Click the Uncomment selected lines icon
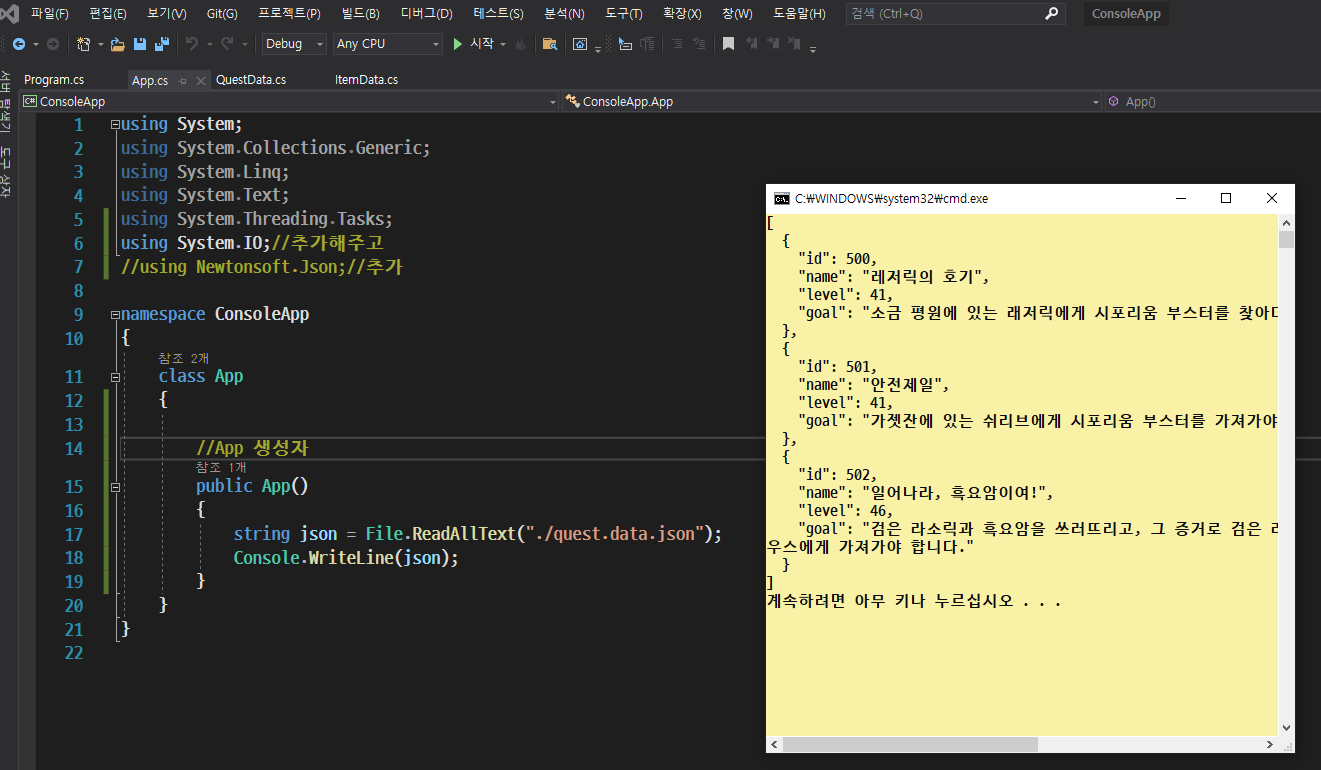1321x770 pixels. [x=701, y=44]
